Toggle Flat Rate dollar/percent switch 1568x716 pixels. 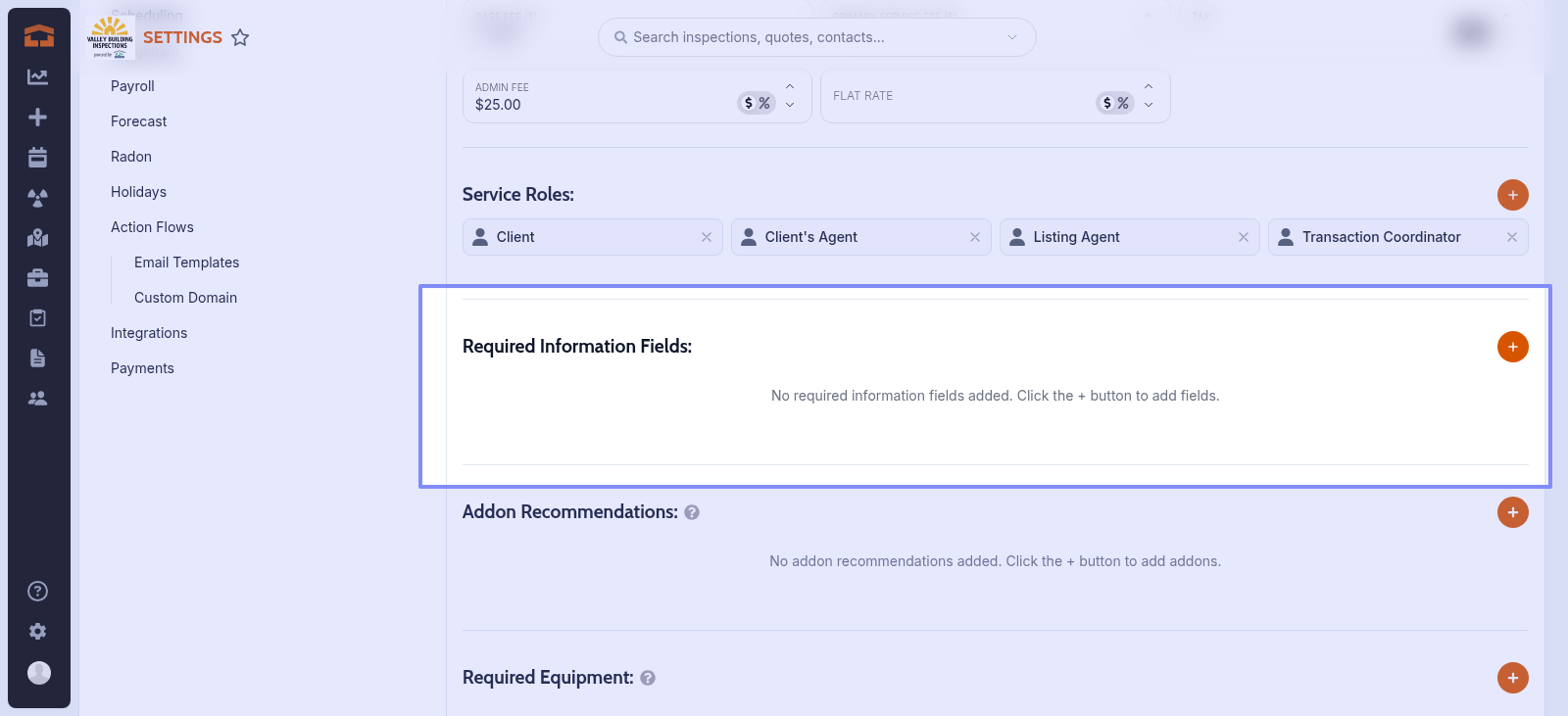click(x=1115, y=103)
